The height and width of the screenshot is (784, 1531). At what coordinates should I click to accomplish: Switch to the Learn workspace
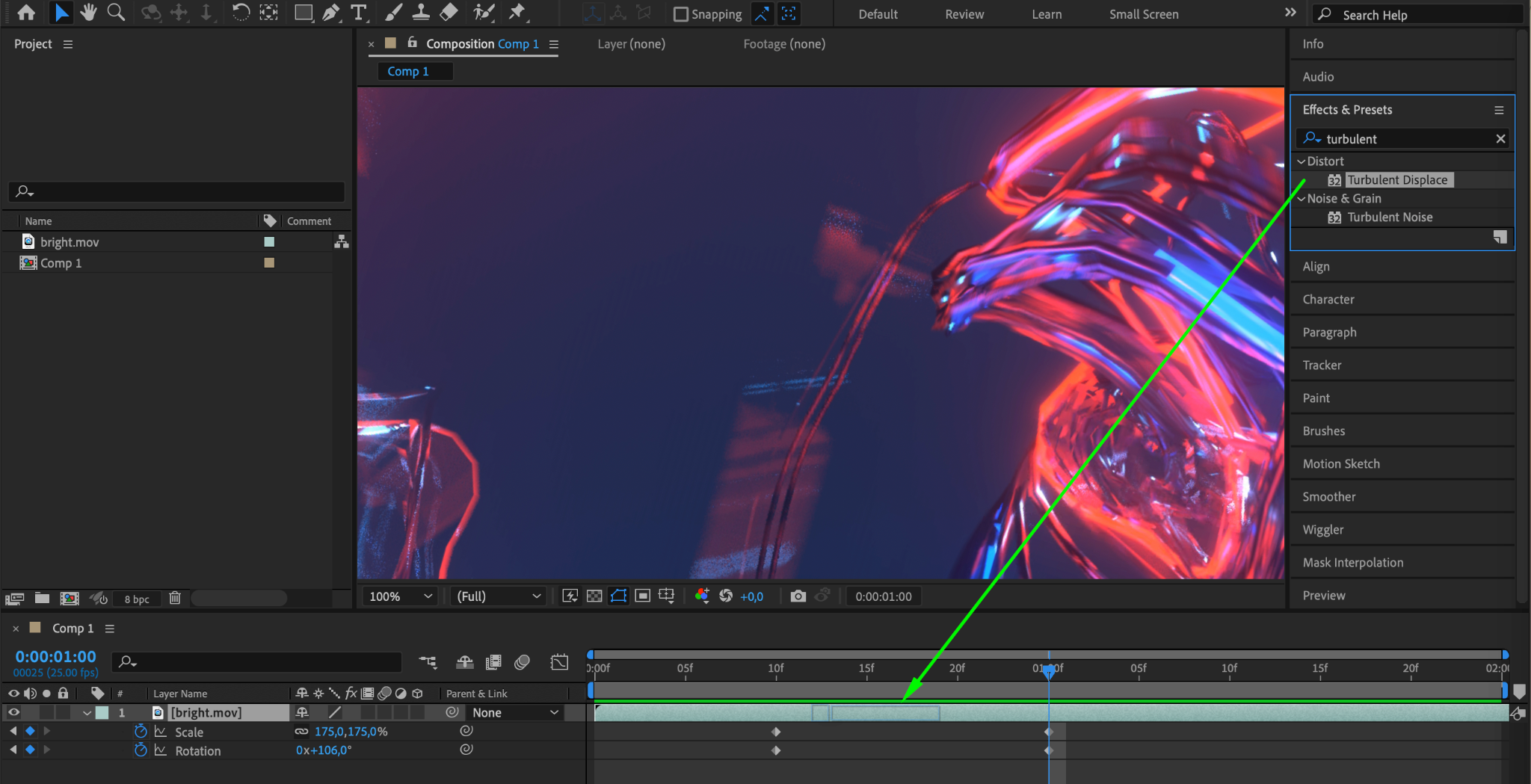pos(1047,14)
